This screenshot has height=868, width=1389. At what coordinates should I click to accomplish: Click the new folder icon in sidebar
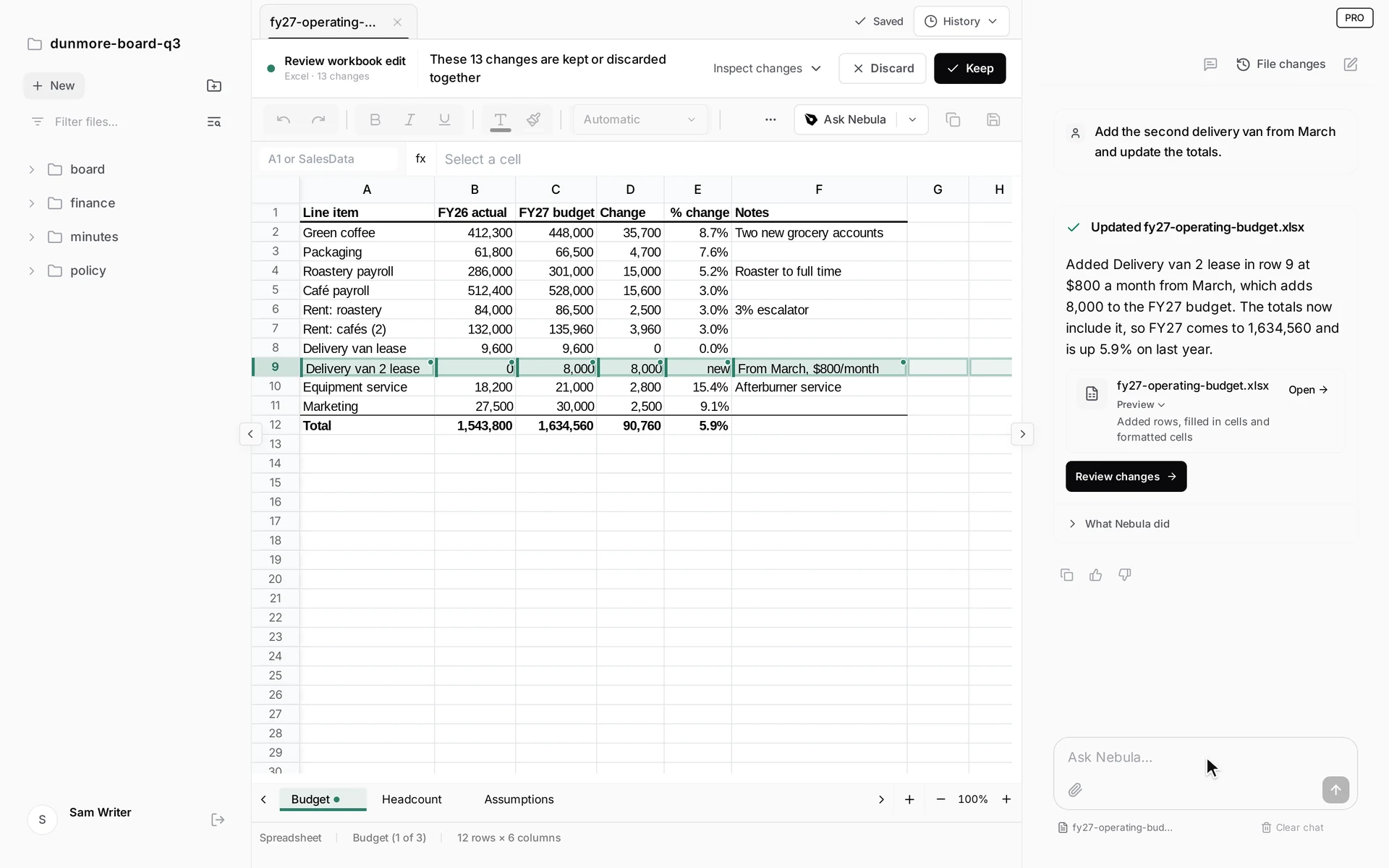coord(214,86)
